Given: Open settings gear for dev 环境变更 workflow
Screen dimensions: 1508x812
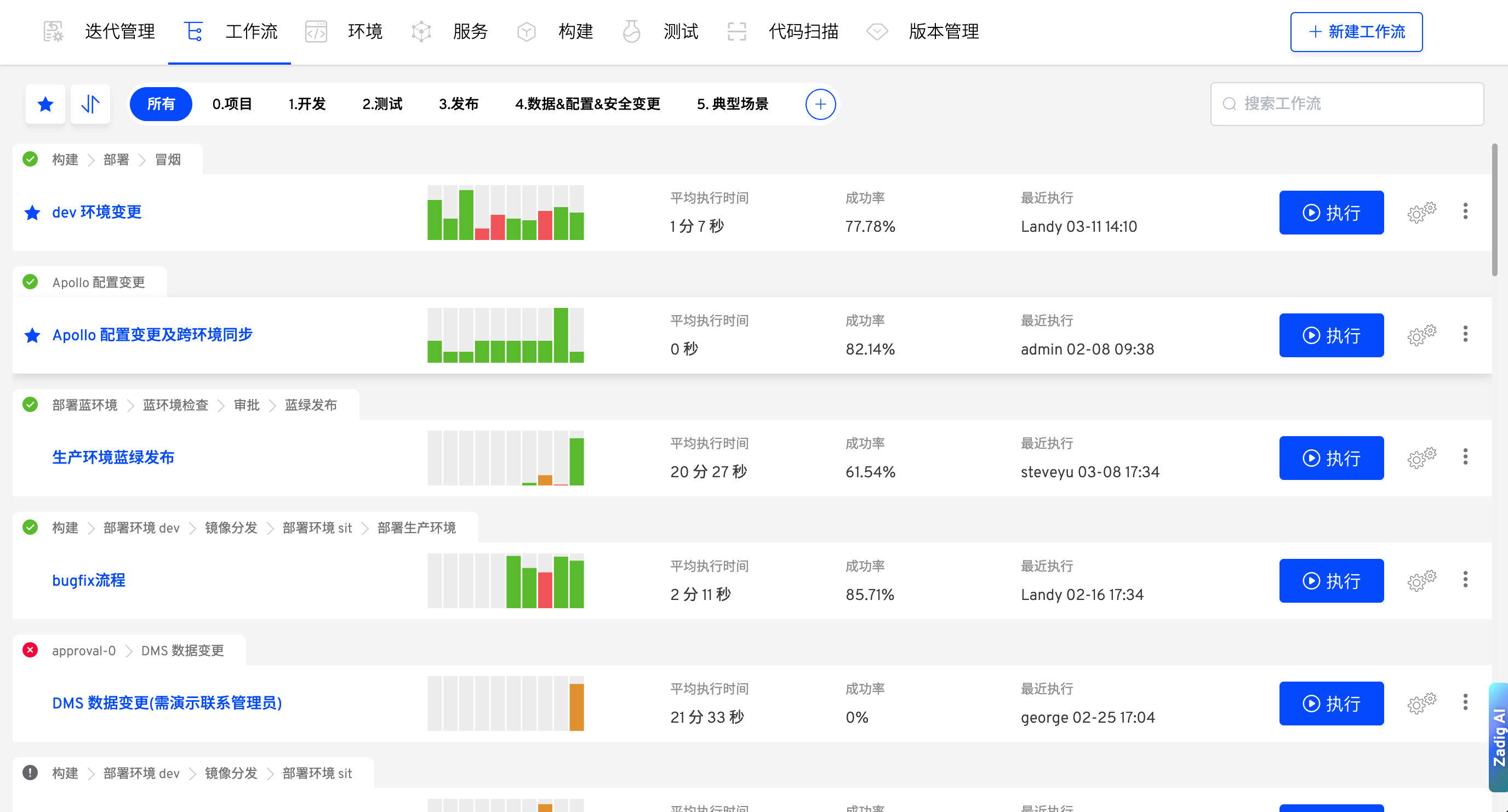Looking at the screenshot, I should (x=1421, y=213).
